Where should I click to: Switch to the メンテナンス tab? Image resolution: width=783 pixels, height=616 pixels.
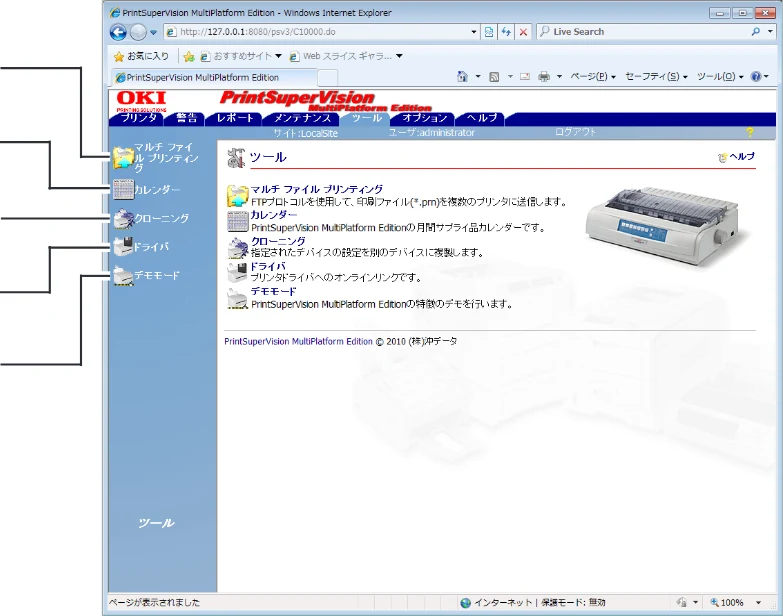click(302, 118)
